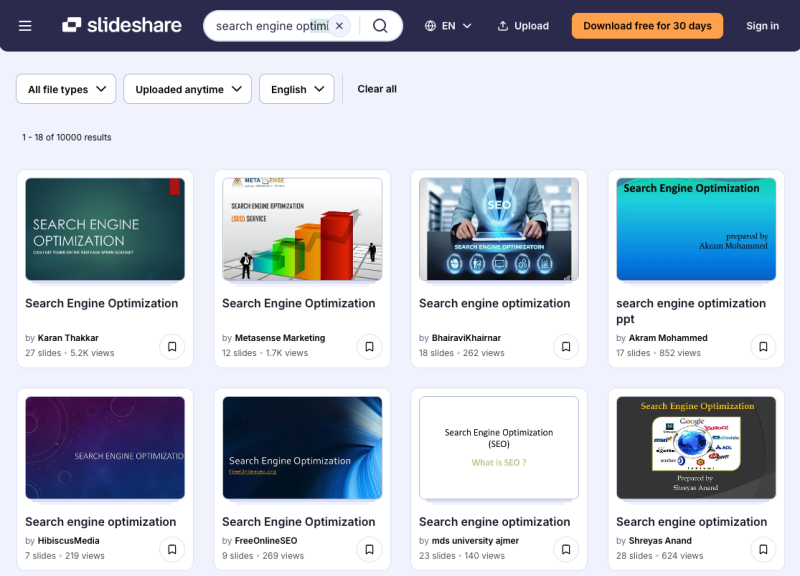Open the English language filter dropdown

coord(296,89)
